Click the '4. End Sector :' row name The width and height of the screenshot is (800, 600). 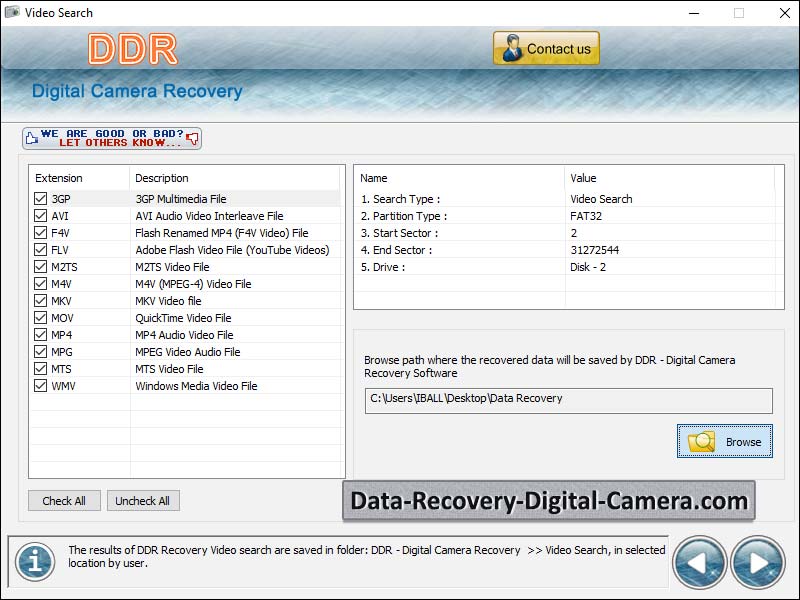(396, 250)
